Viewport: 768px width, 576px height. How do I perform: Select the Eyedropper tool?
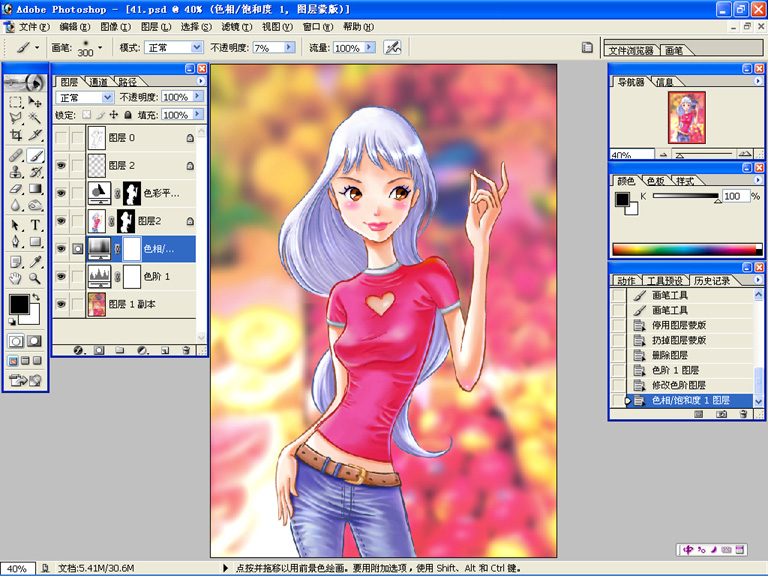pos(35,262)
